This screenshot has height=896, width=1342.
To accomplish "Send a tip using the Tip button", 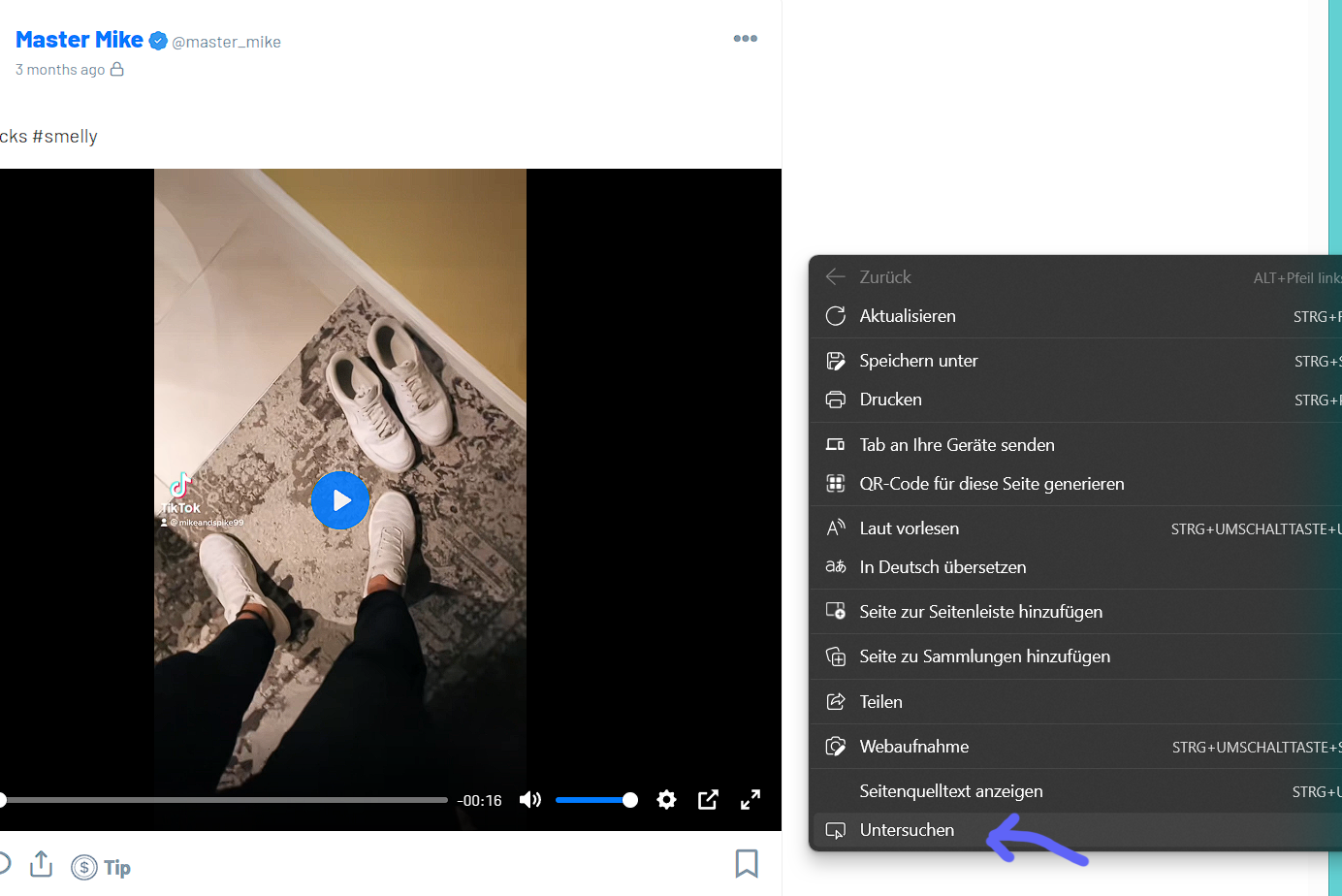I will coord(102,867).
